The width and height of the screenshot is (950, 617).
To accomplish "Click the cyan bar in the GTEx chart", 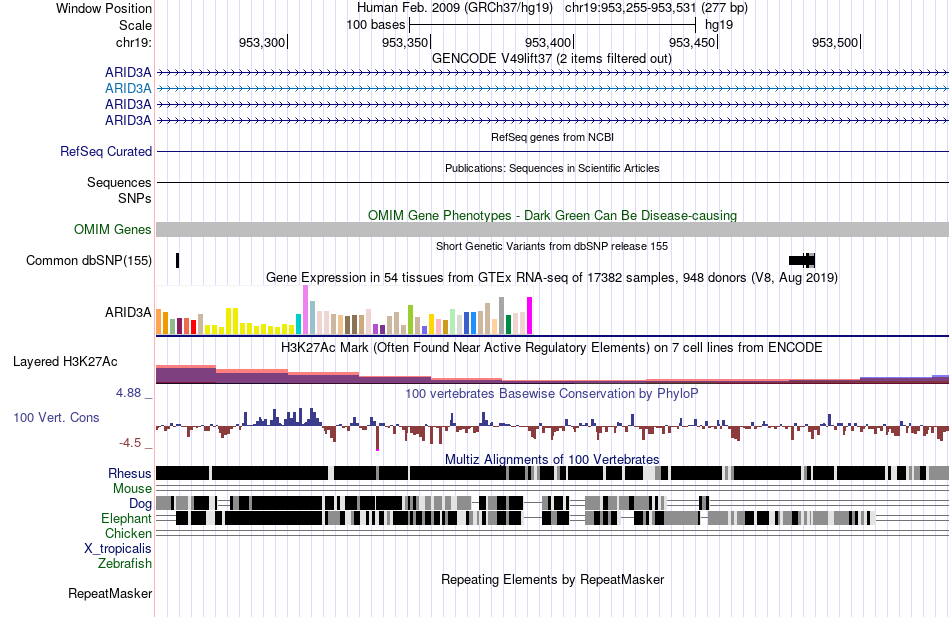I will pyautogui.click(x=298, y=324).
